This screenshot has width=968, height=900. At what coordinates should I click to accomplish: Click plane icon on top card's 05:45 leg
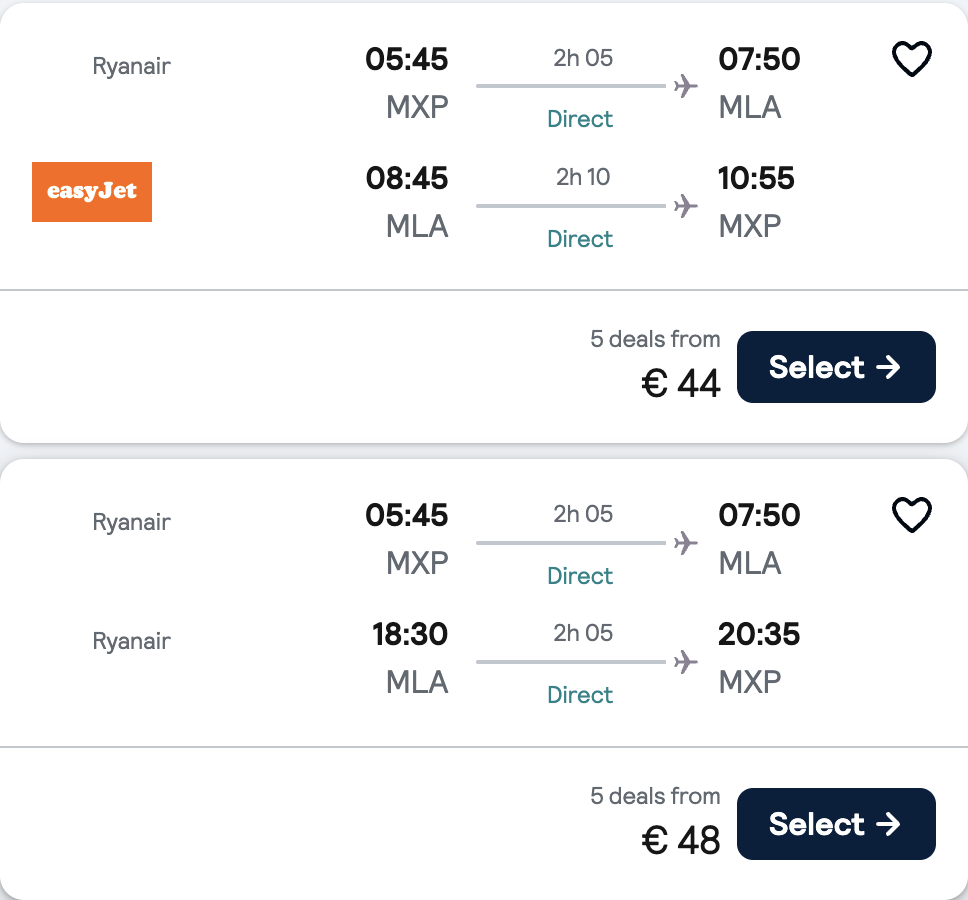point(685,87)
